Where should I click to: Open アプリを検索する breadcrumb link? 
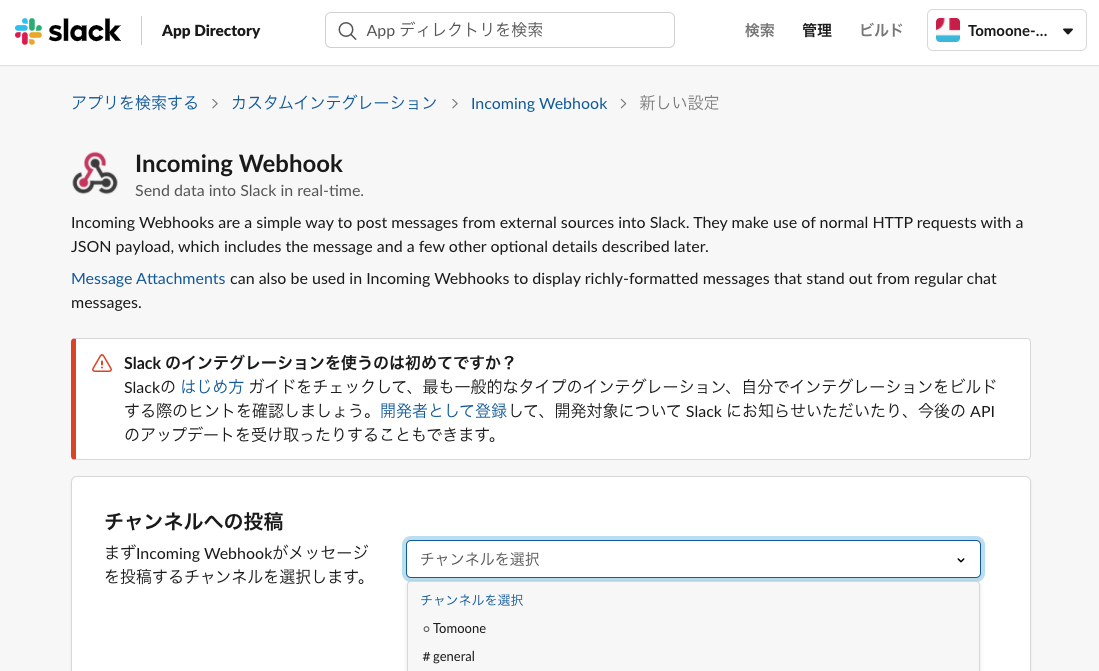pos(135,103)
